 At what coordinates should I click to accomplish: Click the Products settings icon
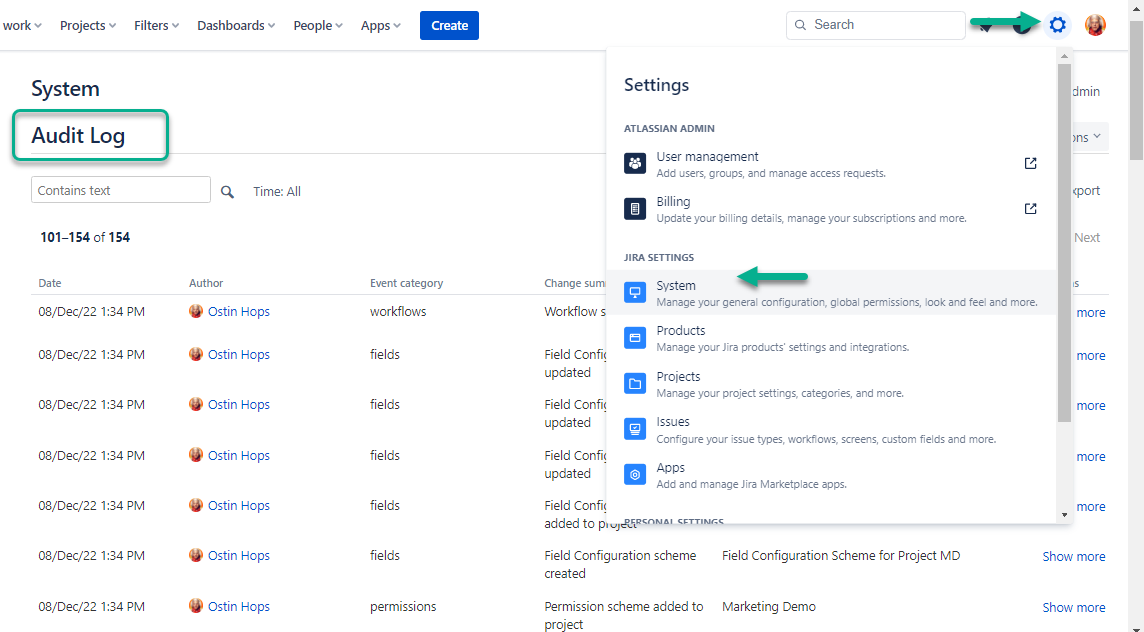click(x=635, y=337)
